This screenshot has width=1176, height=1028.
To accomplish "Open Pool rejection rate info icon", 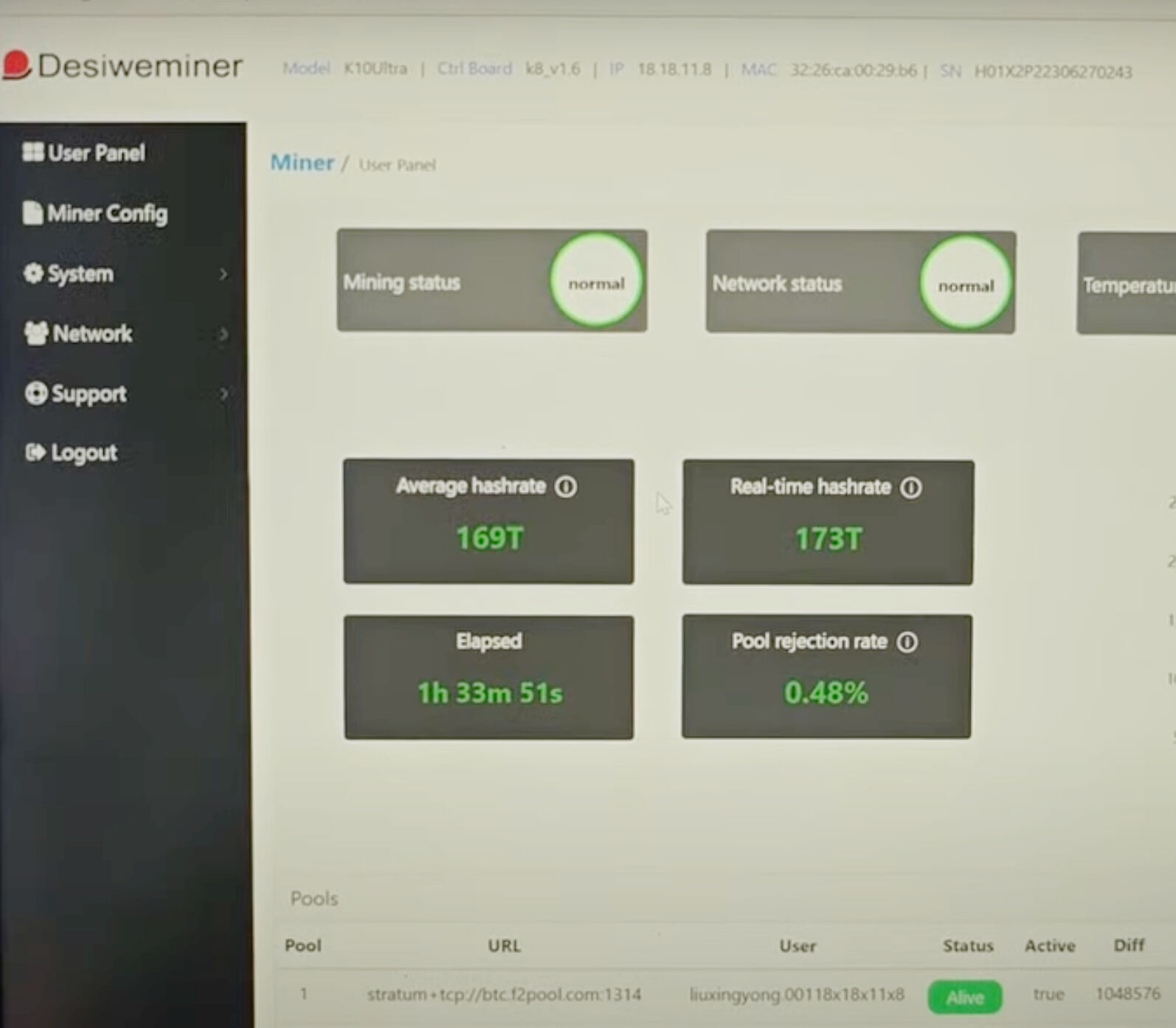I will [907, 642].
